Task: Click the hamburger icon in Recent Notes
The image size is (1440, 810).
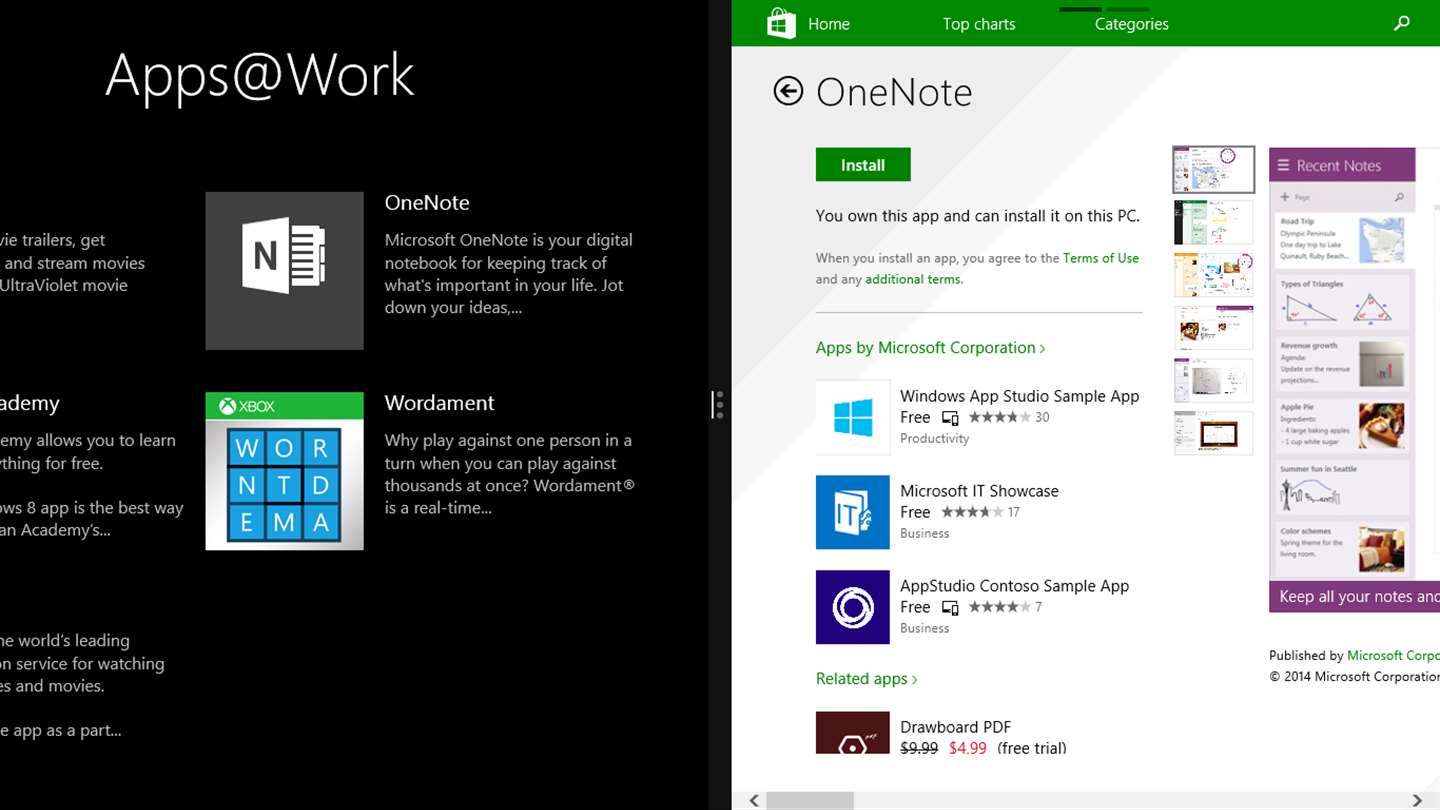Action: pyautogui.click(x=1283, y=166)
